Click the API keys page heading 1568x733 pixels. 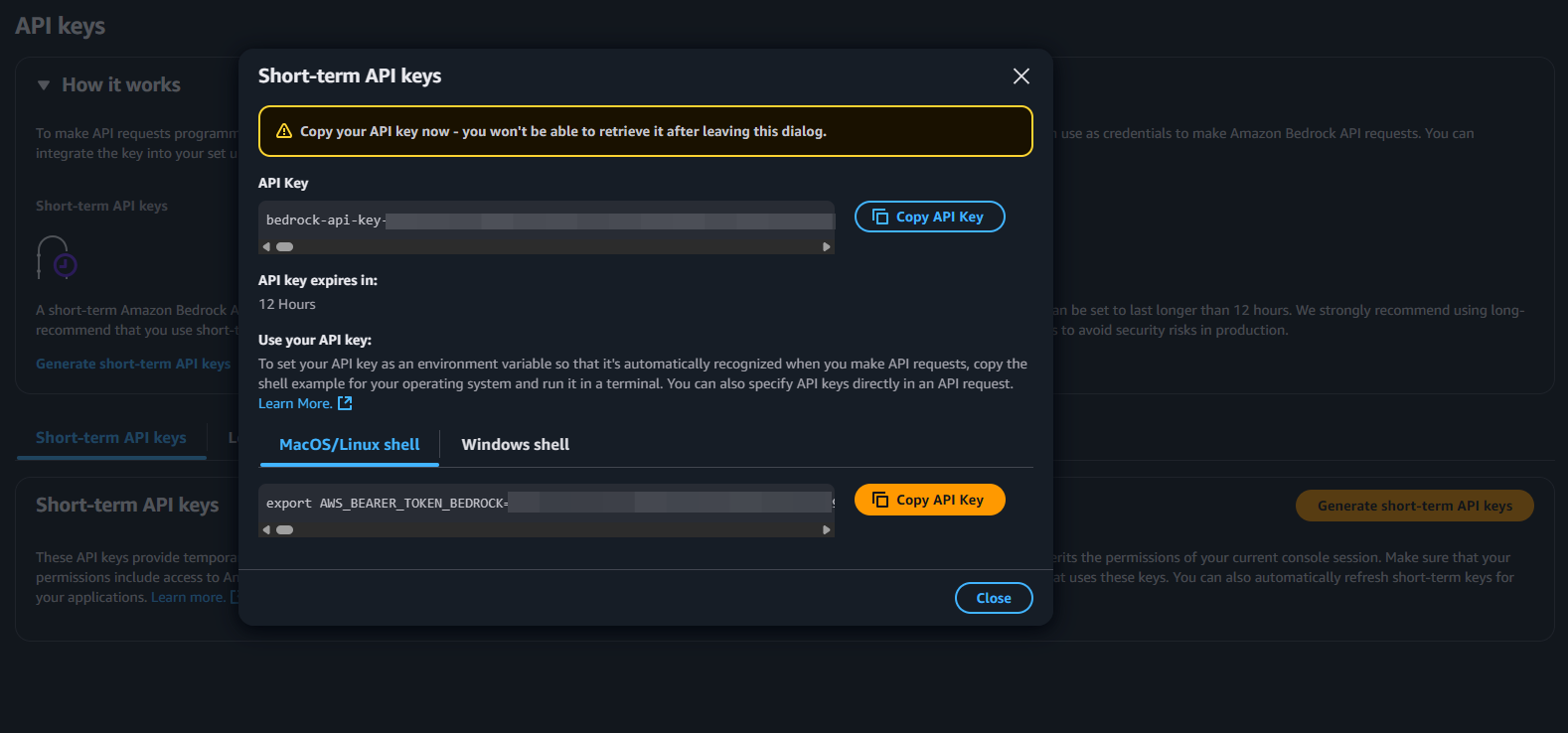coord(61,26)
